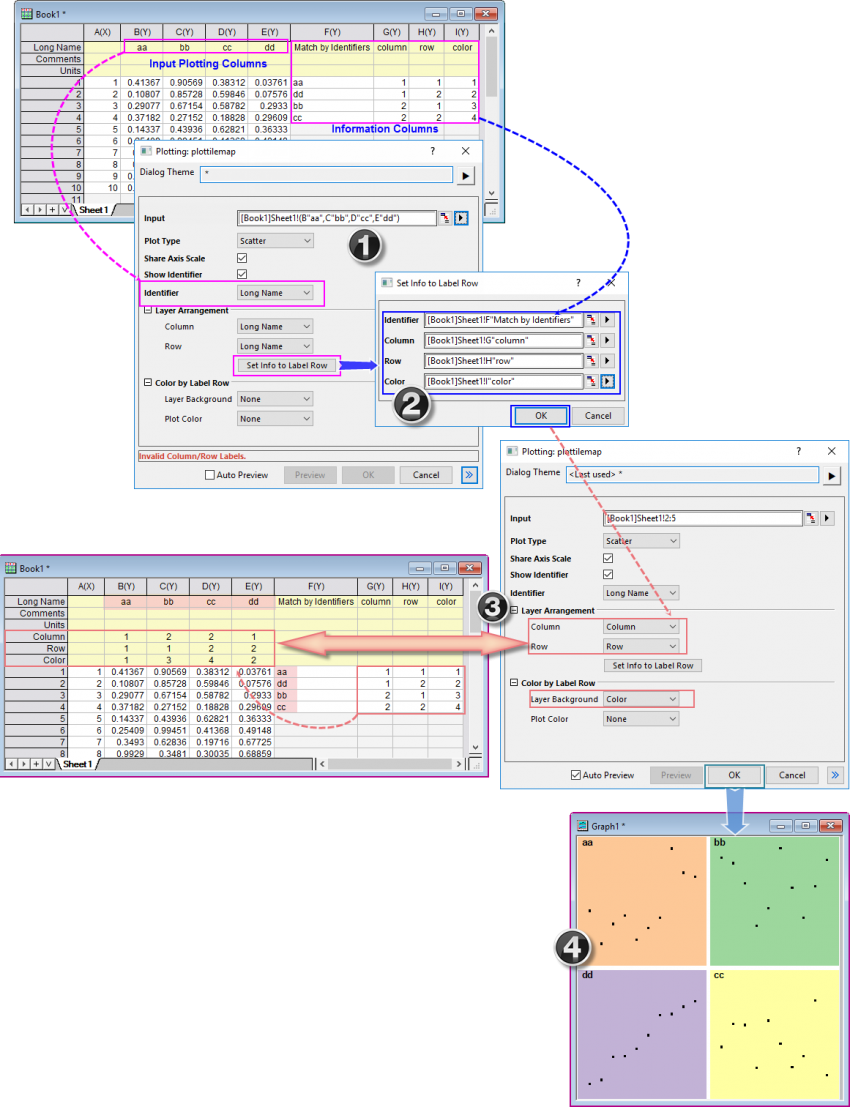The width and height of the screenshot is (850, 1107).
Task: Open the Identifier dropdown highlighted in magenta
Action: click(275, 293)
